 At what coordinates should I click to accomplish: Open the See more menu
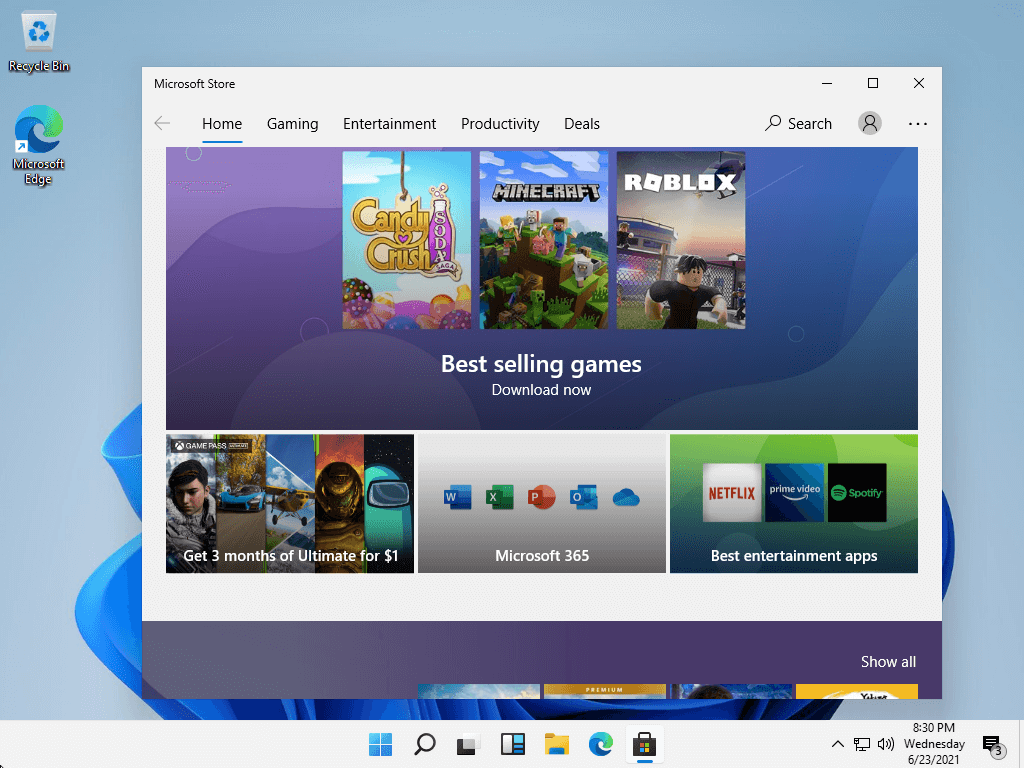tap(917, 123)
